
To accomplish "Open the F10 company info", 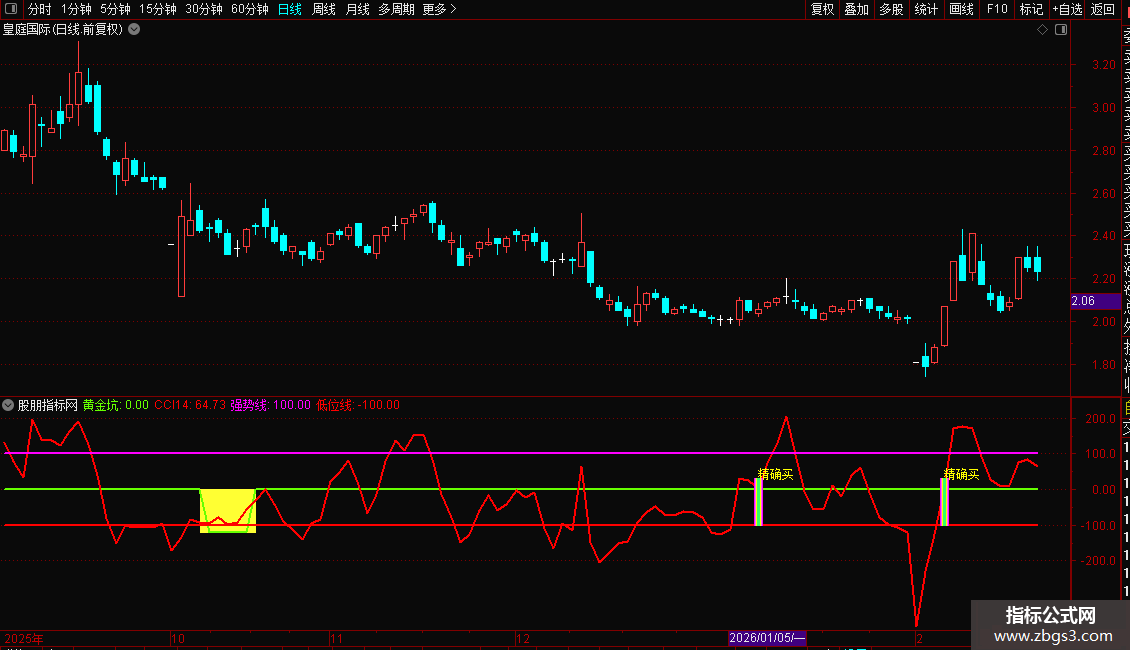I will [x=997, y=10].
